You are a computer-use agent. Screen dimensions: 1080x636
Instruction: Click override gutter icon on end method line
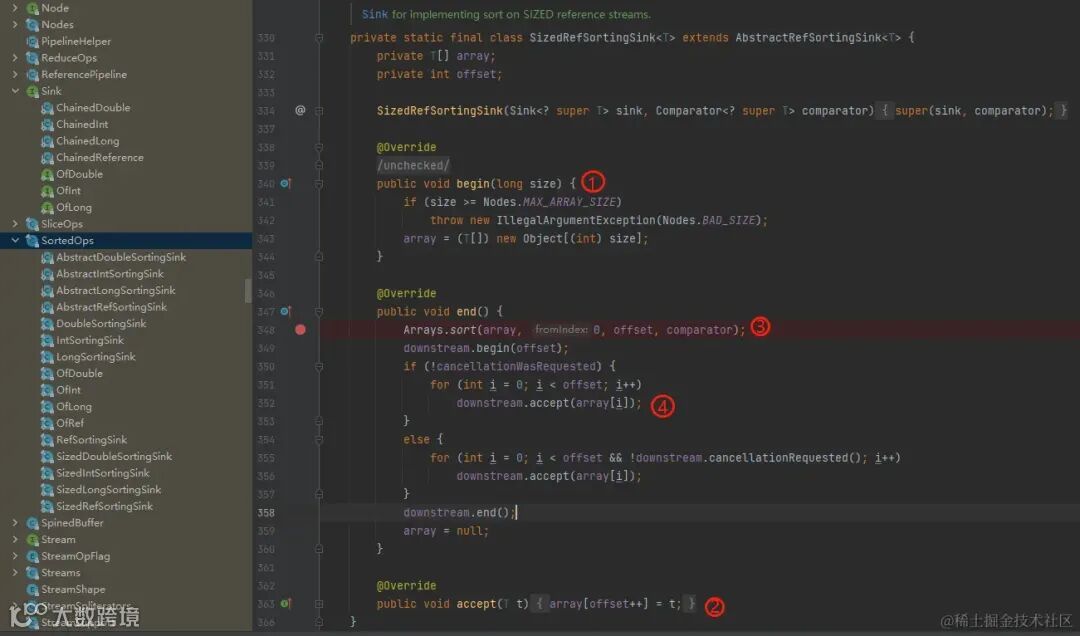click(x=286, y=311)
